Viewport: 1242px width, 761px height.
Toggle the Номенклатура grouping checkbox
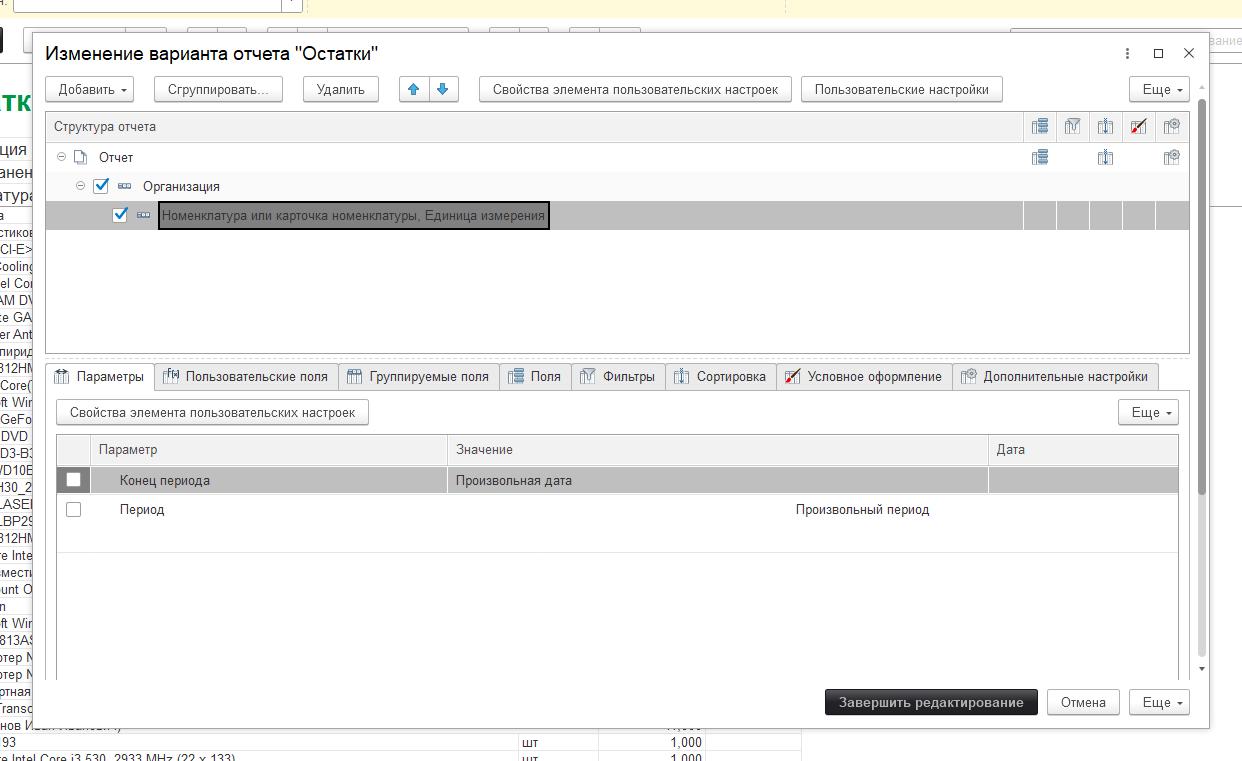(x=120, y=215)
